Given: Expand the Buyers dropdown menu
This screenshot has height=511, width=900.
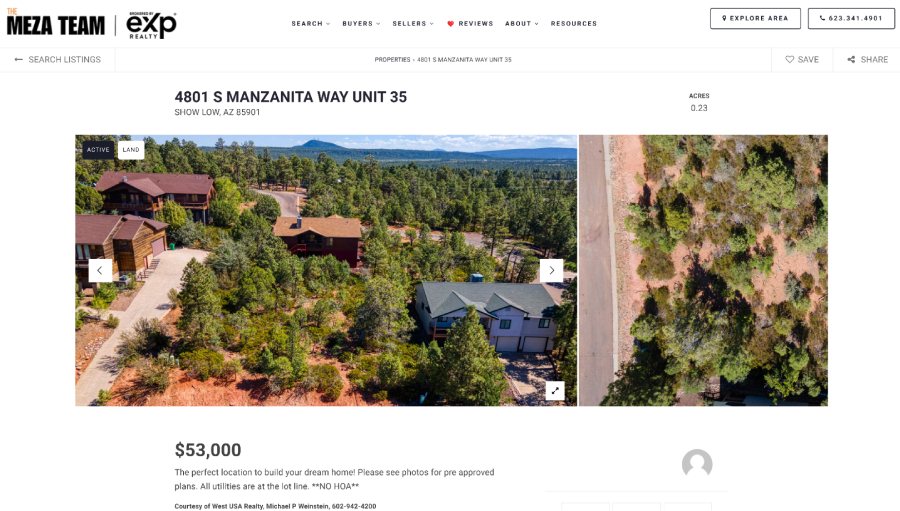Looking at the screenshot, I should (361, 24).
